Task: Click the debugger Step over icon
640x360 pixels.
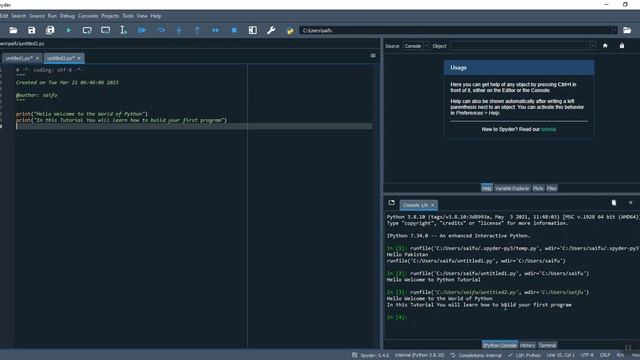Action: tap(160, 30)
